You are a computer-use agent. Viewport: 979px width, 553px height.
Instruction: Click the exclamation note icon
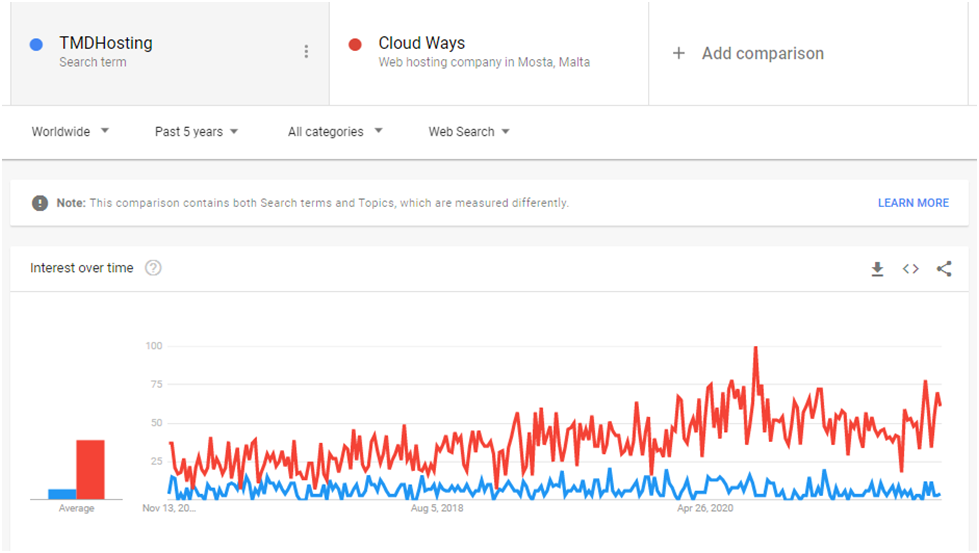click(40, 203)
